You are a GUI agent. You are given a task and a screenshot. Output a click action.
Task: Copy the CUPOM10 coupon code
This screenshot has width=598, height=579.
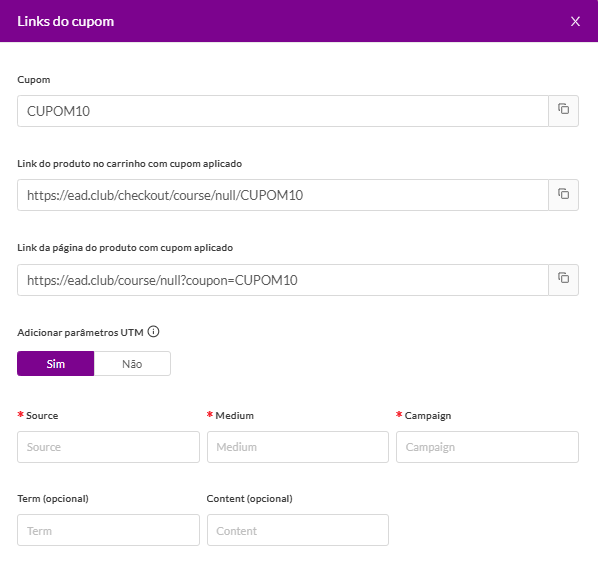click(x=563, y=111)
